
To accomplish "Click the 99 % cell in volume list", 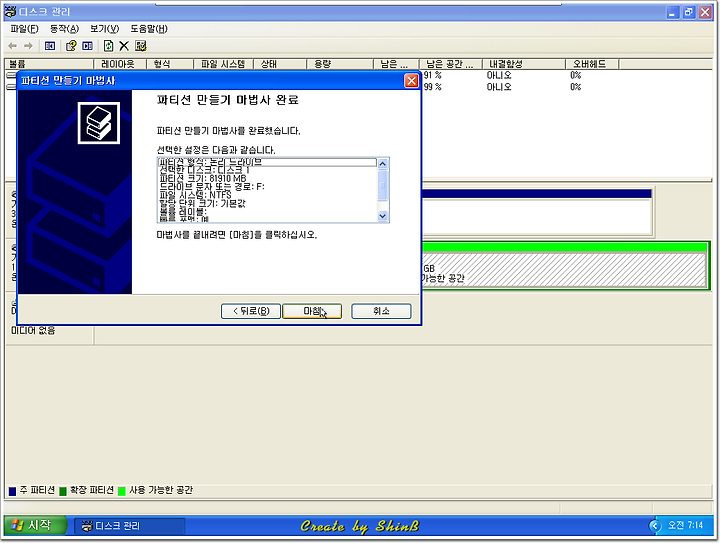I will (433, 87).
